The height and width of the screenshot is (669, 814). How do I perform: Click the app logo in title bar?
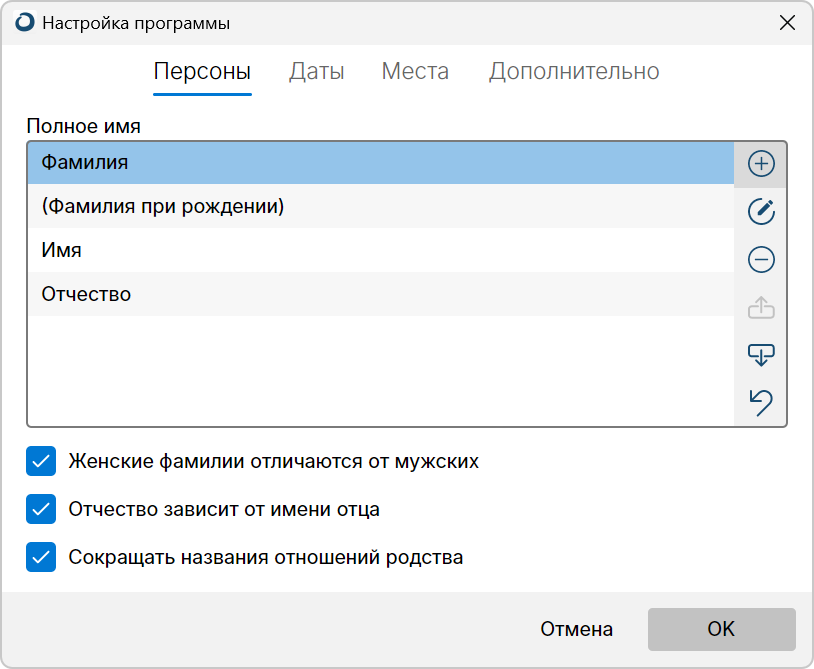pos(25,23)
